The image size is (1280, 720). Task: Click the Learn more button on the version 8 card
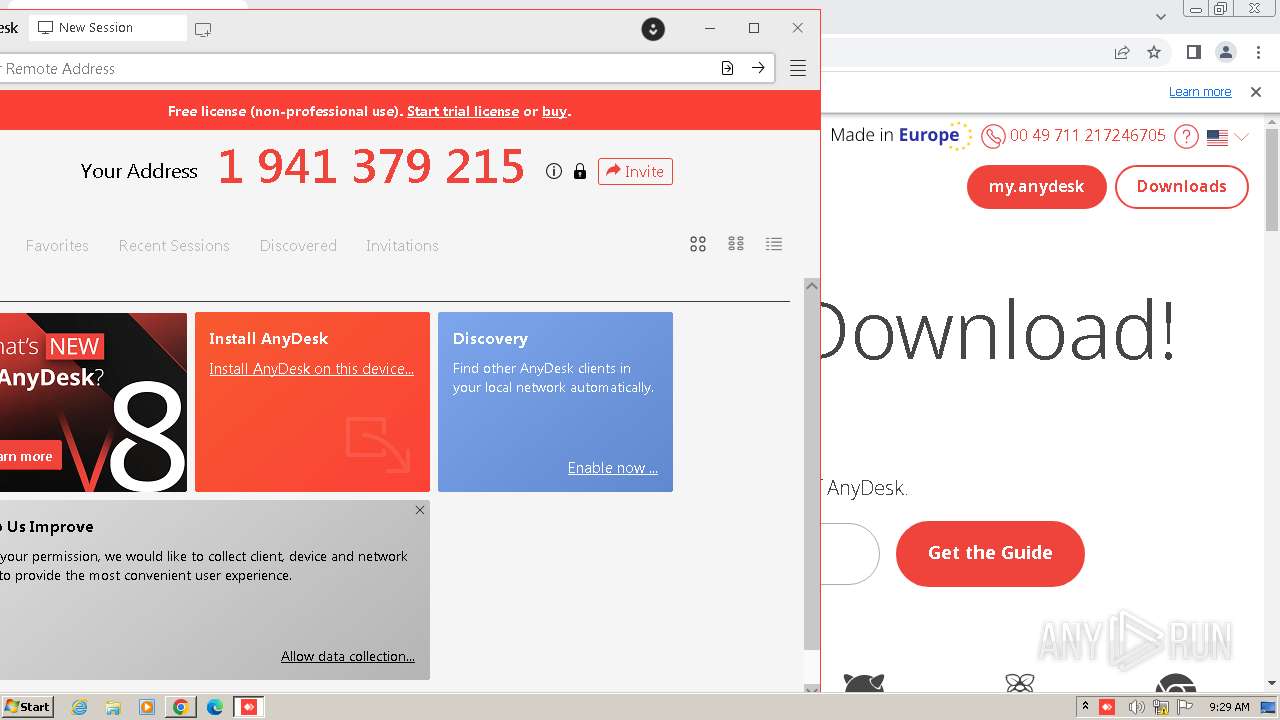point(30,456)
